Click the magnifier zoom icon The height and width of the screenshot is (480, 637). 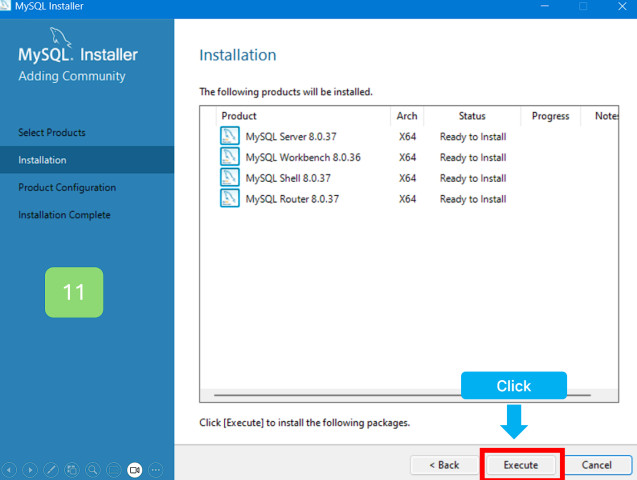[93, 470]
